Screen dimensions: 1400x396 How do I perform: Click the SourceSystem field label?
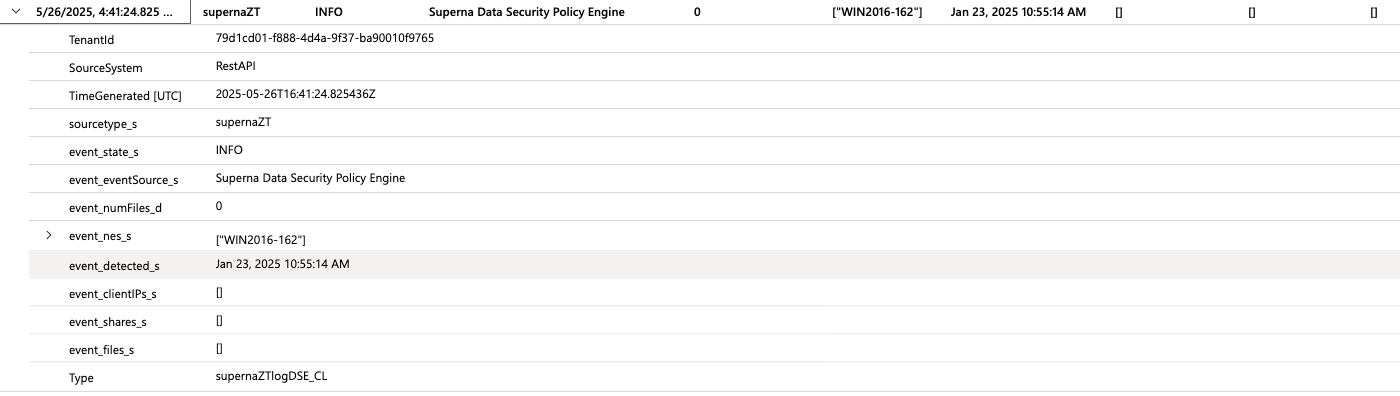[105, 68]
